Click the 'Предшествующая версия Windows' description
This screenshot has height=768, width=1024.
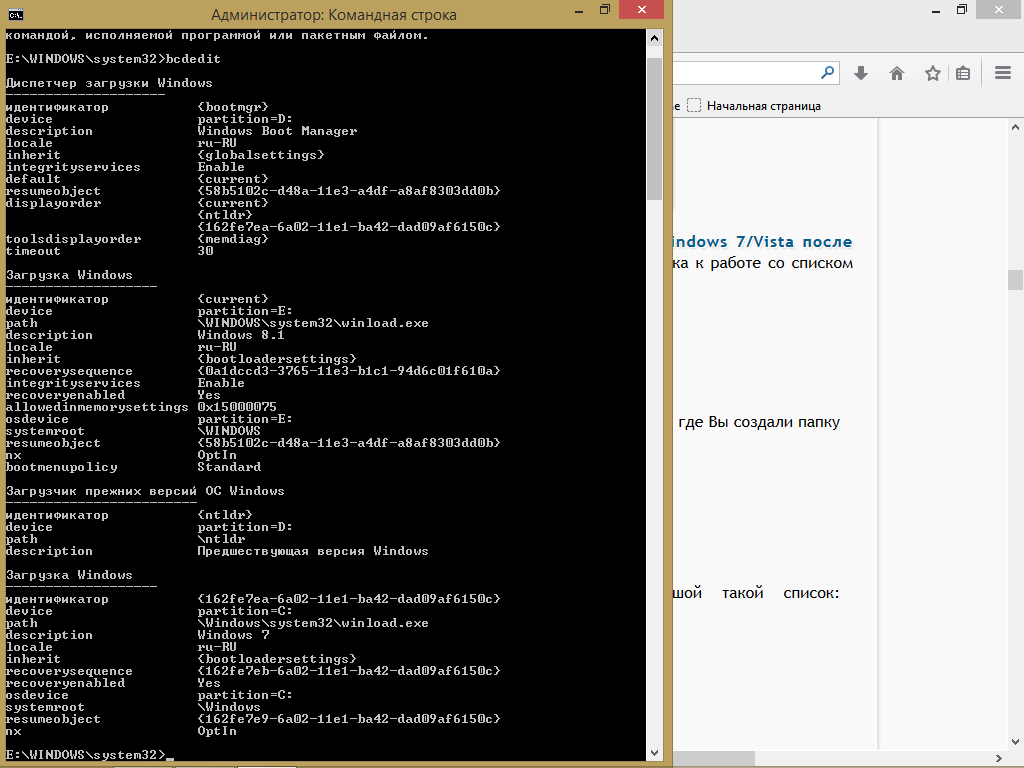pos(313,551)
